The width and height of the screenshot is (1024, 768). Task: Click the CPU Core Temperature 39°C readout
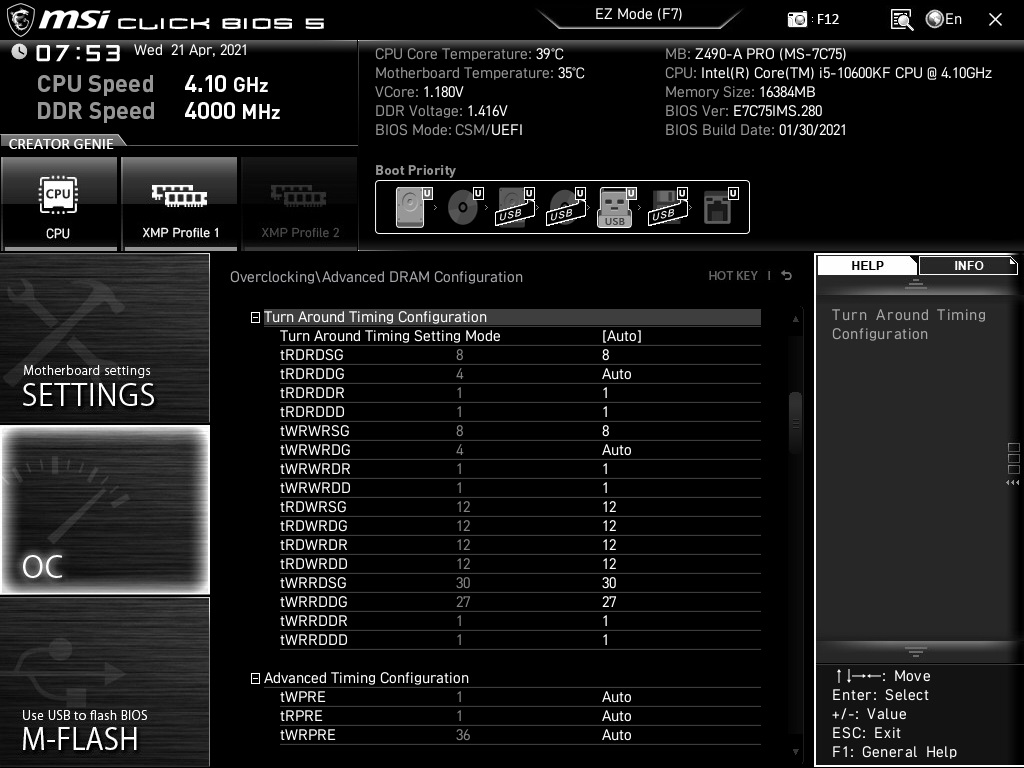[x=469, y=54]
